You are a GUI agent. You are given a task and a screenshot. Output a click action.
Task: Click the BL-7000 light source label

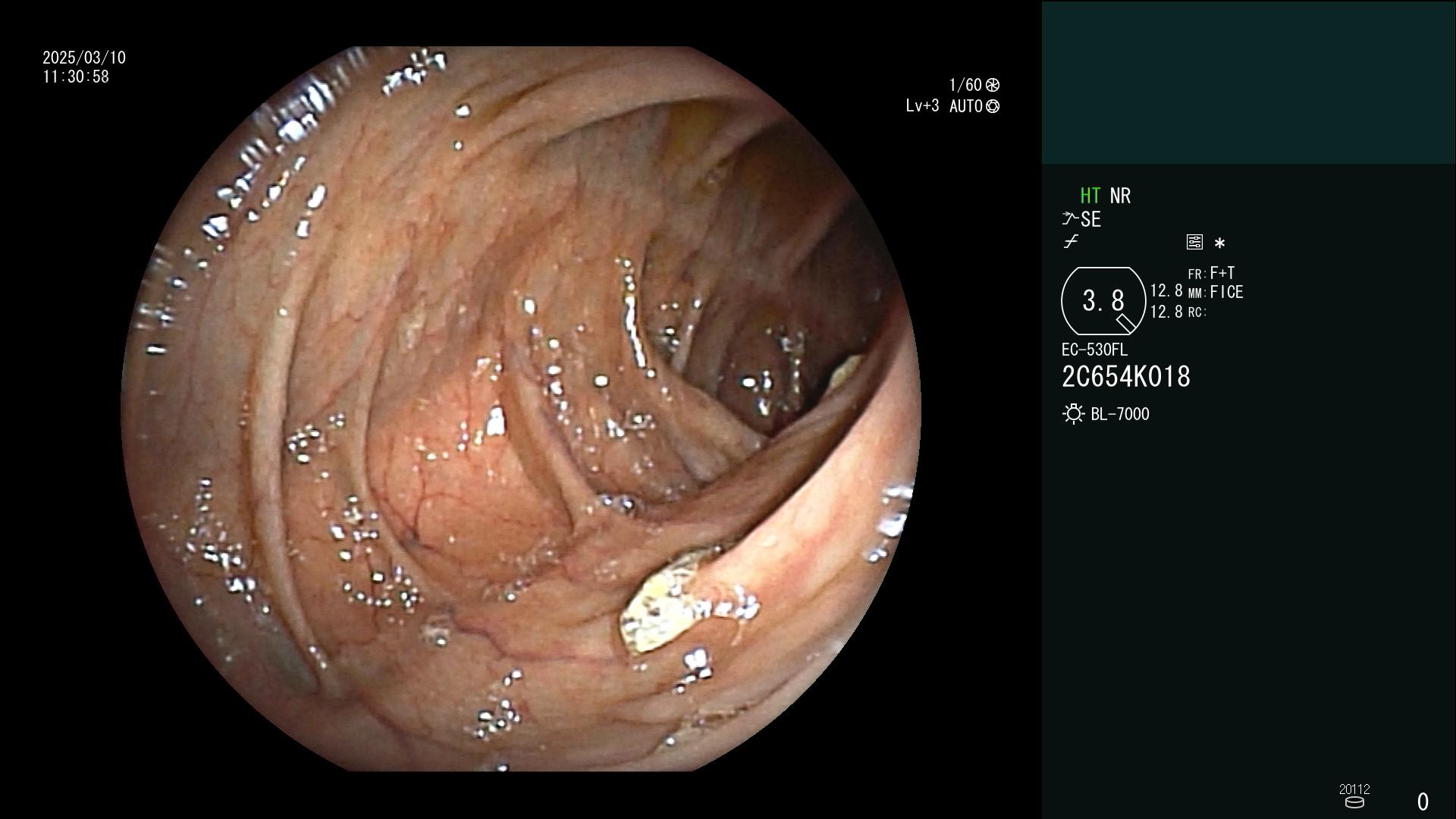1120,414
